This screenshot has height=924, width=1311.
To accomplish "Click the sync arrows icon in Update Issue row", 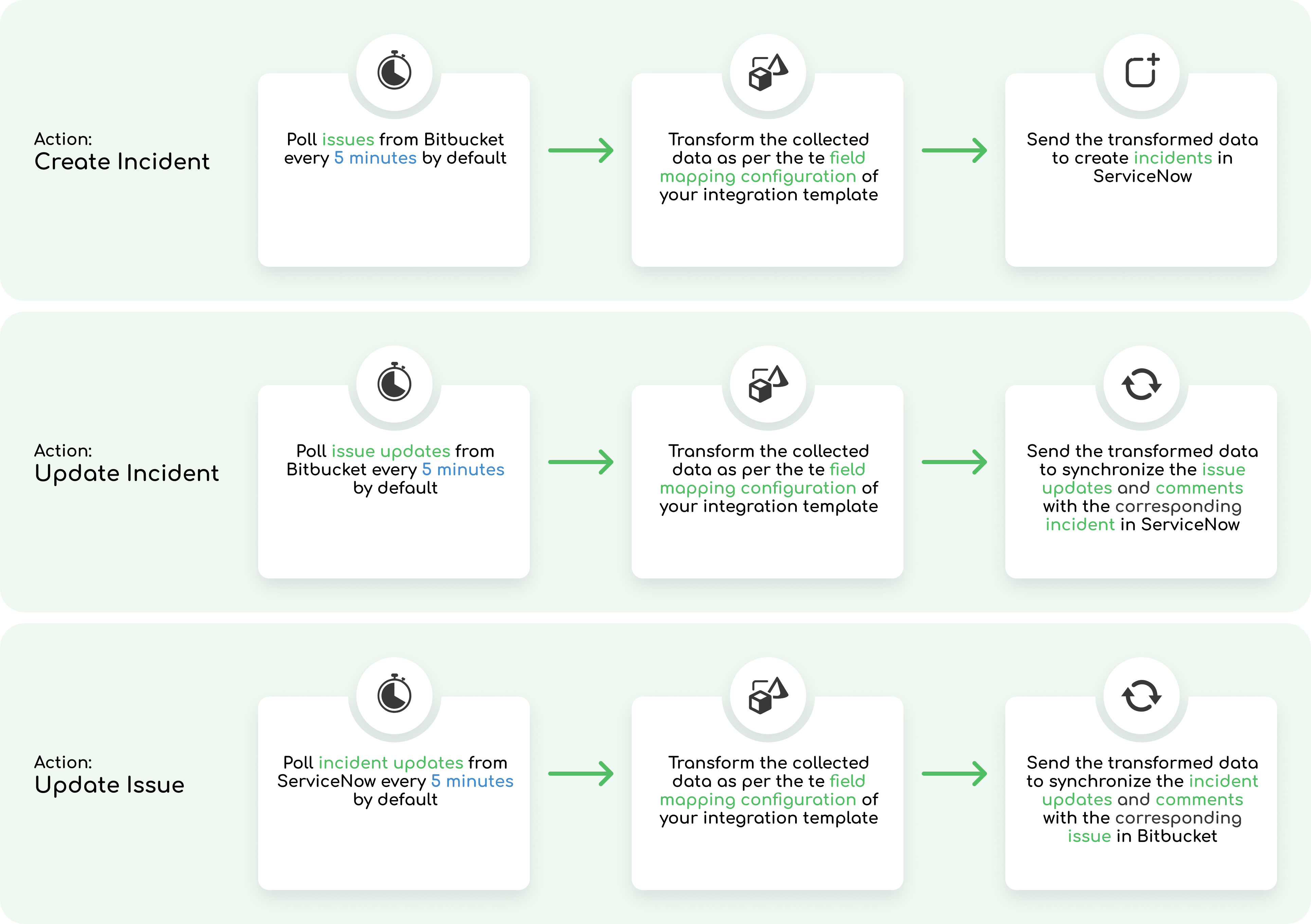I will click(x=1142, y=695).
